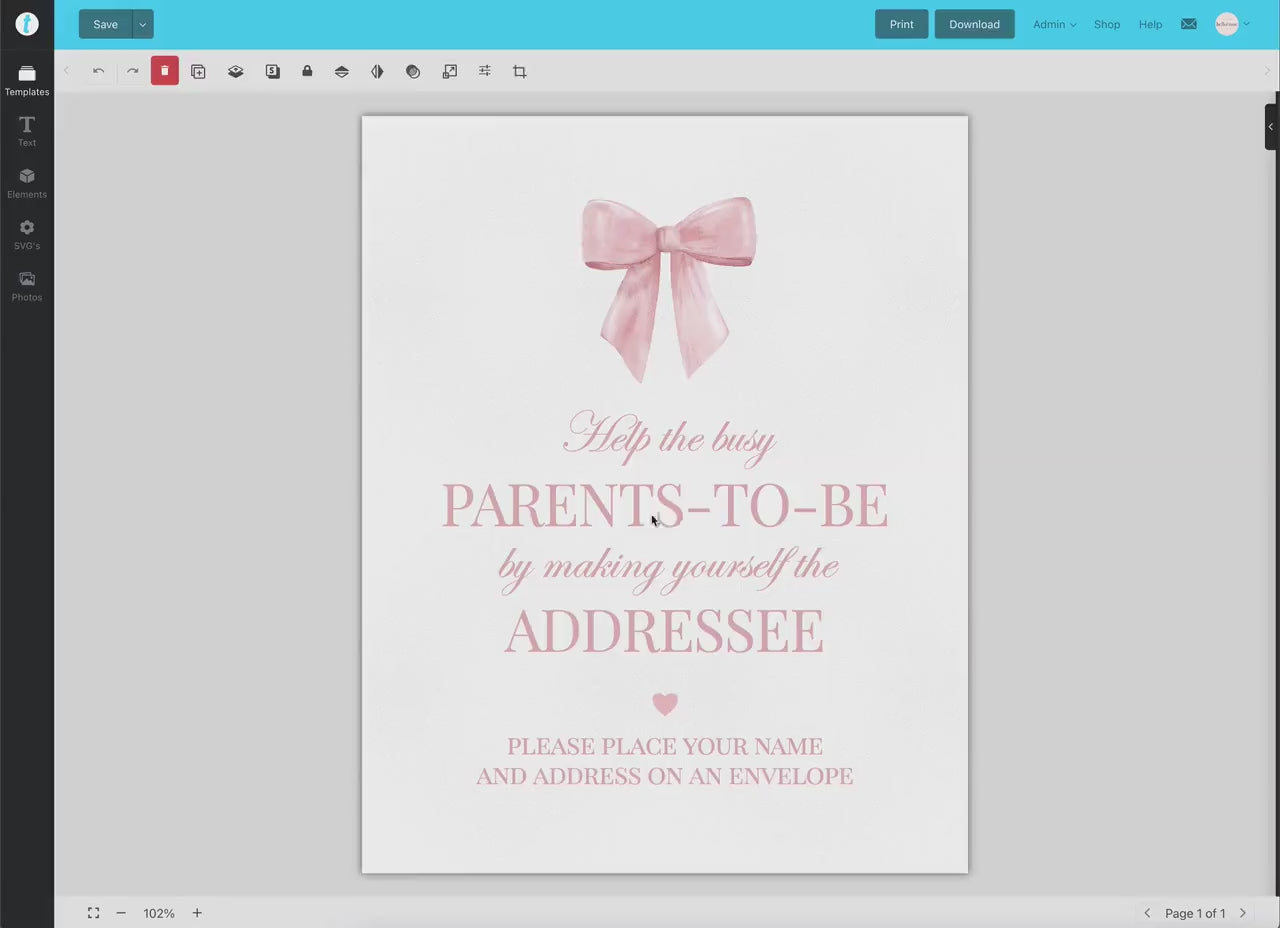Screen dimensions: 1280x928
Task: Select the crop tool
Action: 520,72
